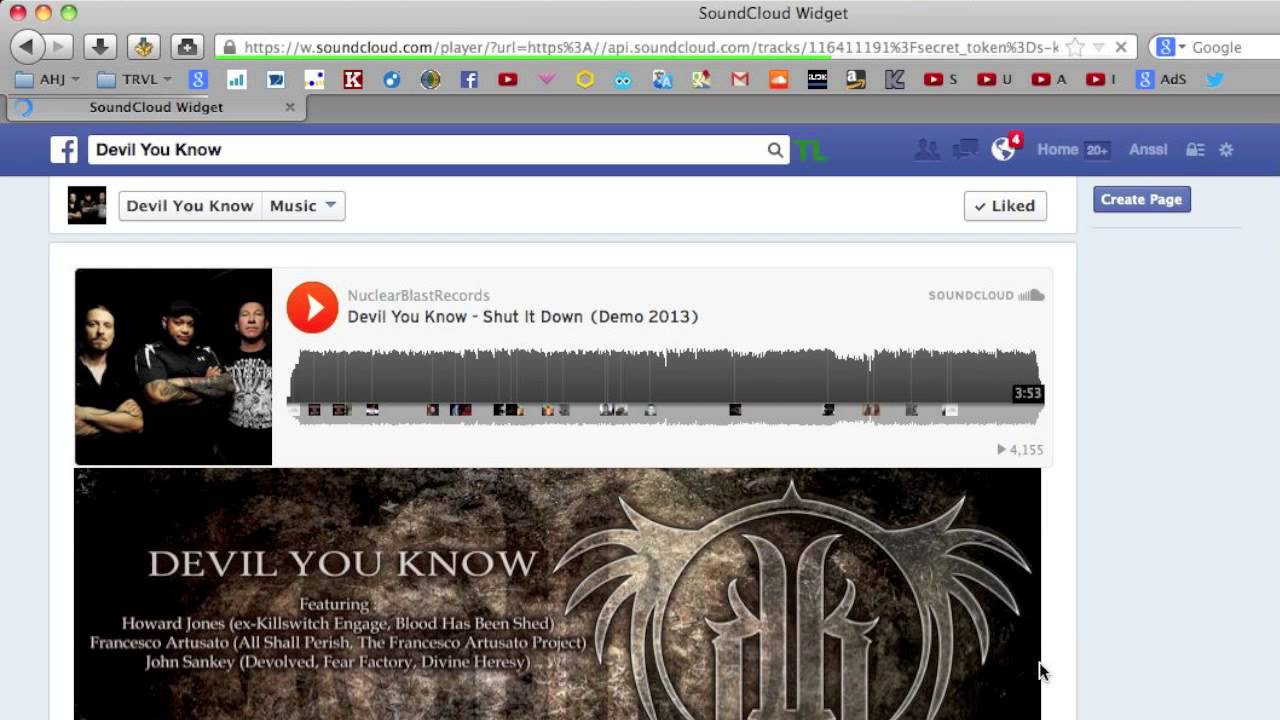Expand the TRVL bookmarks folder
The image size is (1280, 720).
(135, 79)
